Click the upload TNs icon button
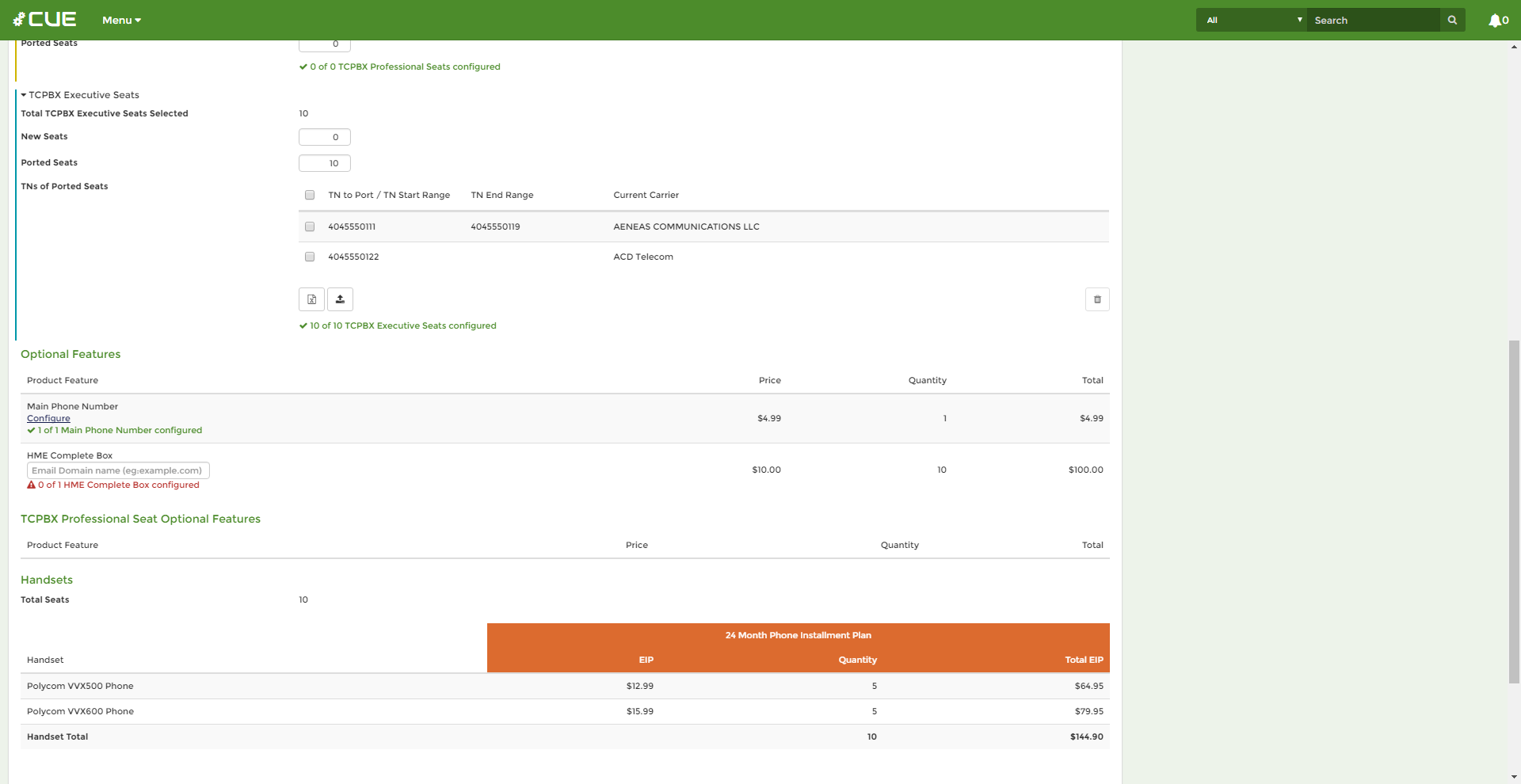1521x784 pixels. click(340, 299)
